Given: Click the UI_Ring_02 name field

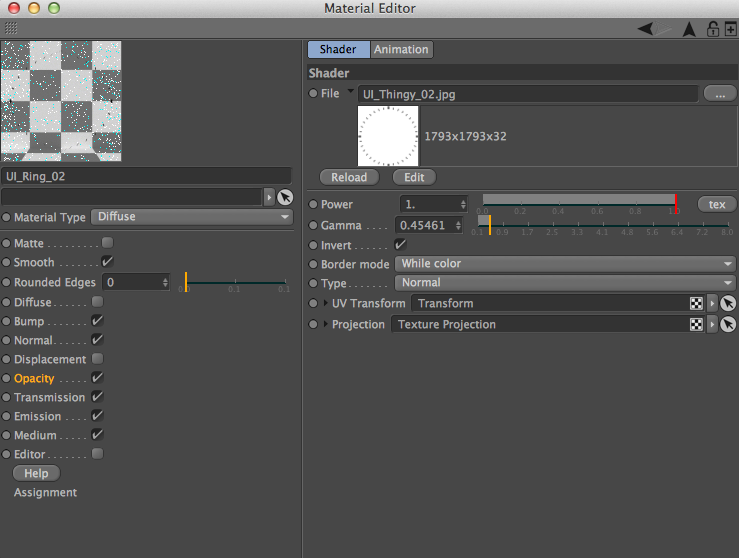Looking at the screenshot, I should (x=147, y=176).
